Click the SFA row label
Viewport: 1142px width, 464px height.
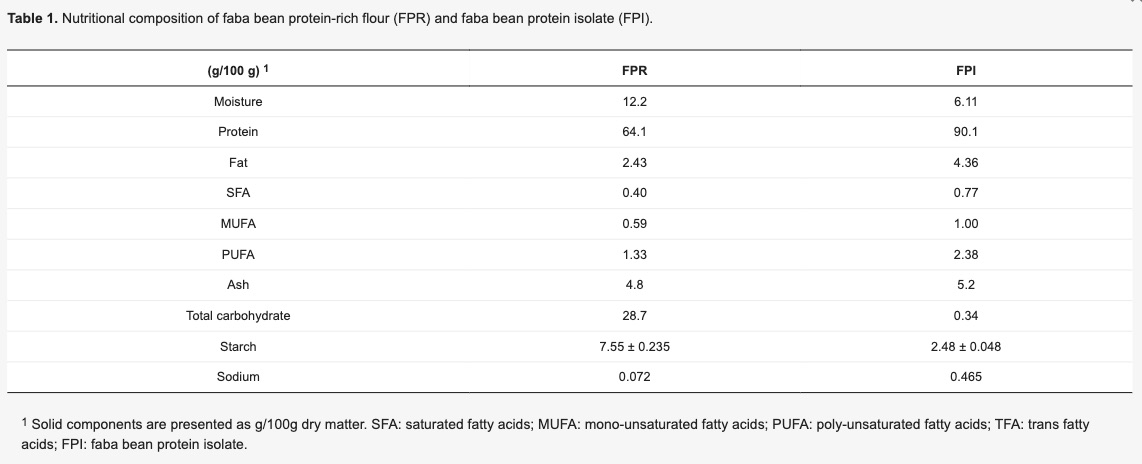pos(238,193)
